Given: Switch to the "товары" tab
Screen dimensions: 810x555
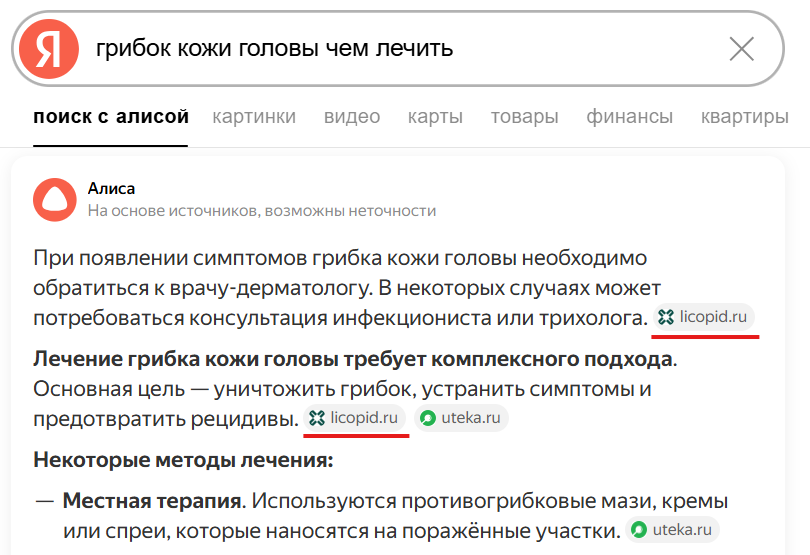Looking at the screenshot, I should coord(524,117).
